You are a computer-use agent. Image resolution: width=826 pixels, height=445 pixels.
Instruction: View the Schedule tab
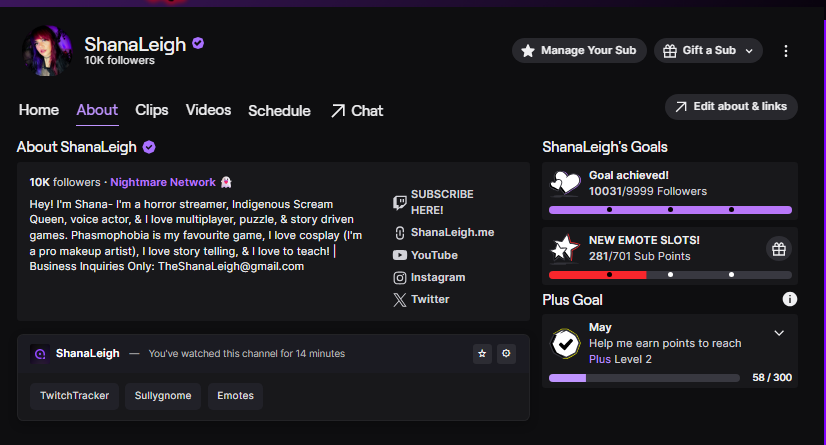279,111
